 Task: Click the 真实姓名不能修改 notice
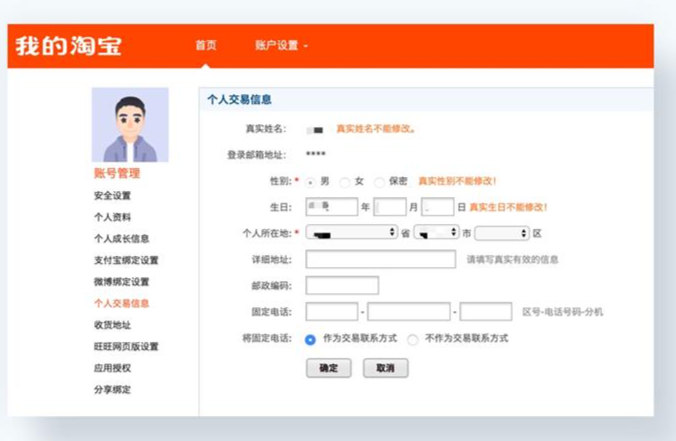(x=376, y=129)
